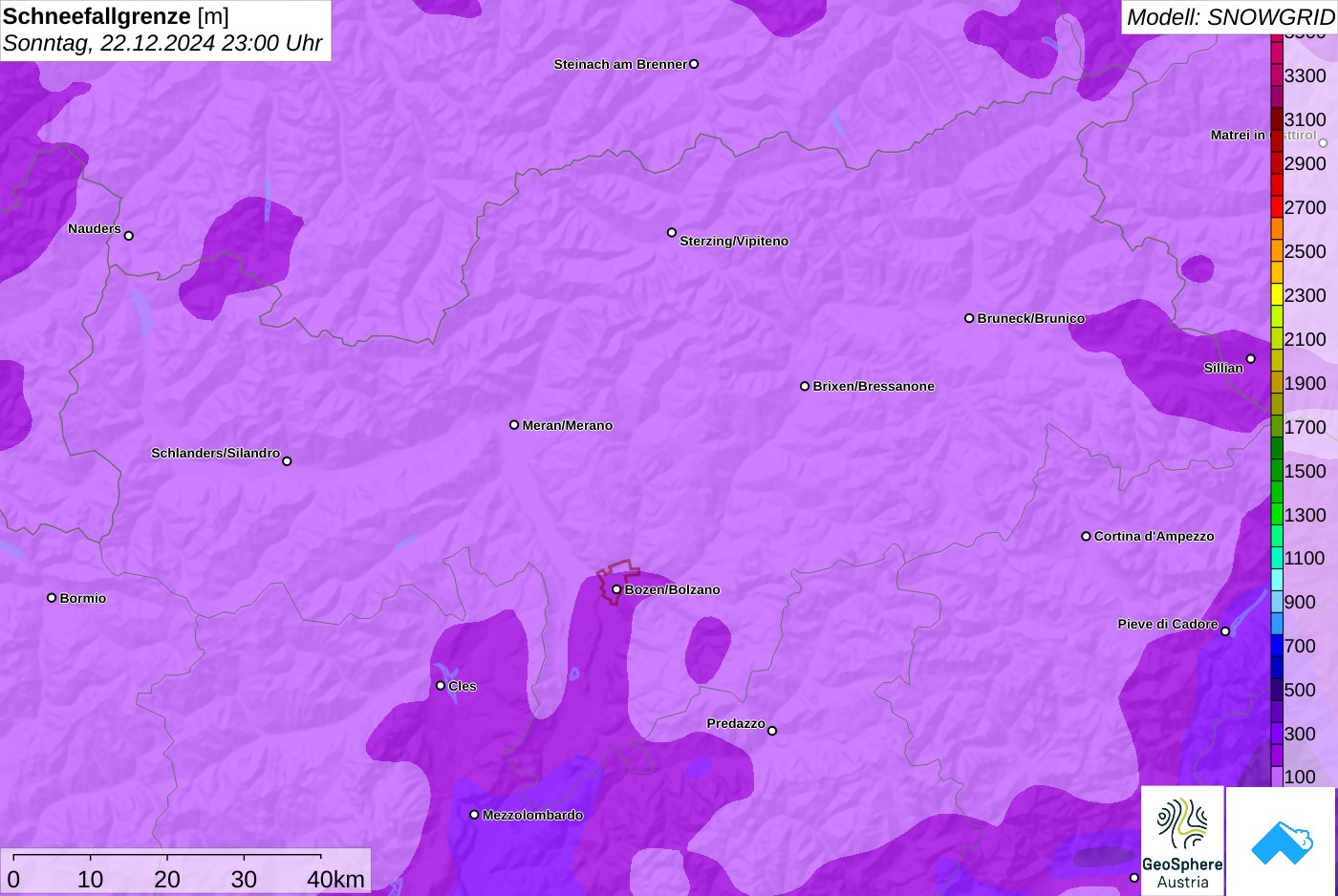1338x896 pixels.
Task: Click the Sterzing/Vipiteno location marker
Action: pos(672,232)
